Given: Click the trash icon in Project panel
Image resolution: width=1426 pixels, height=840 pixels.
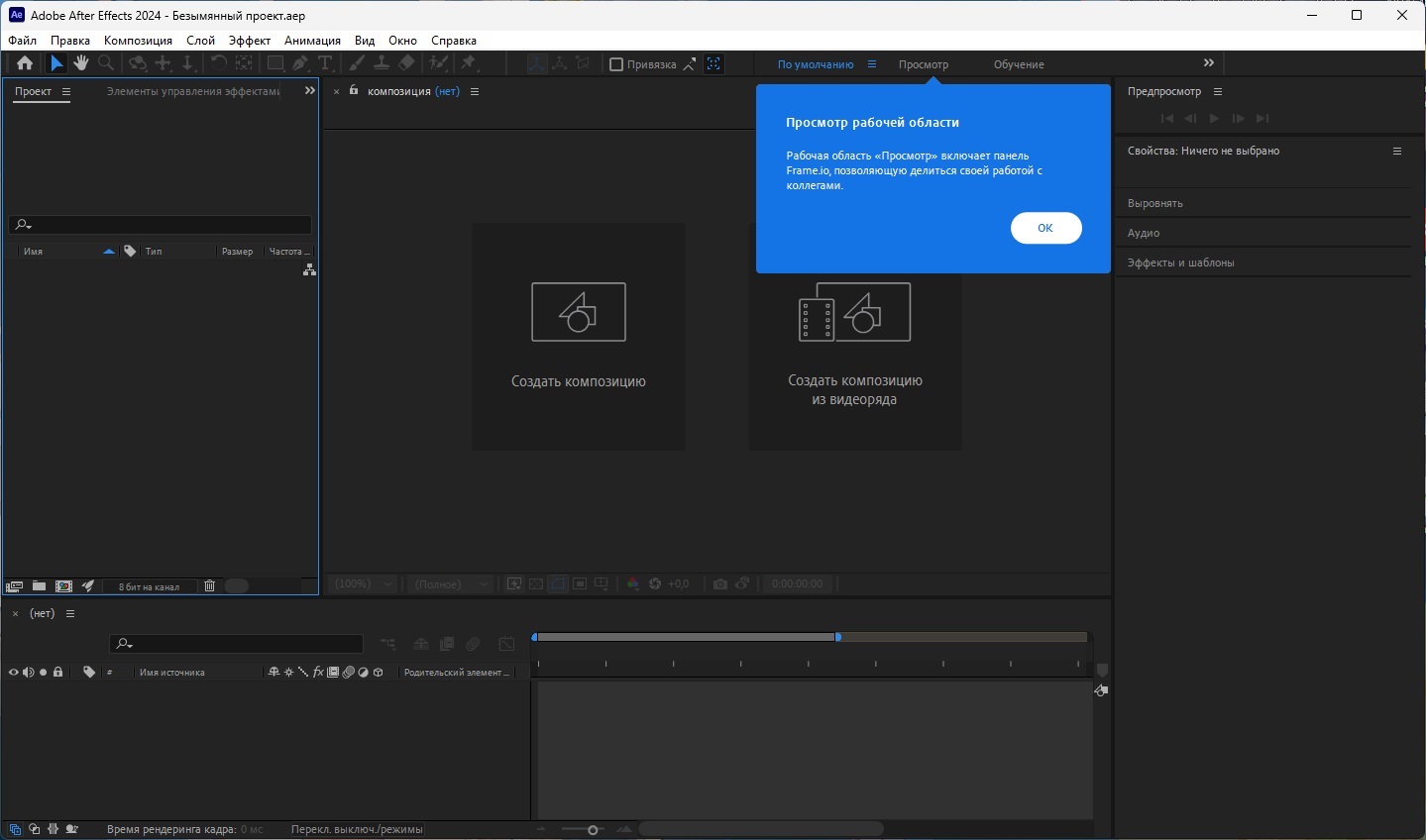Looking at the screenshot, I should (x=209, y=585).
